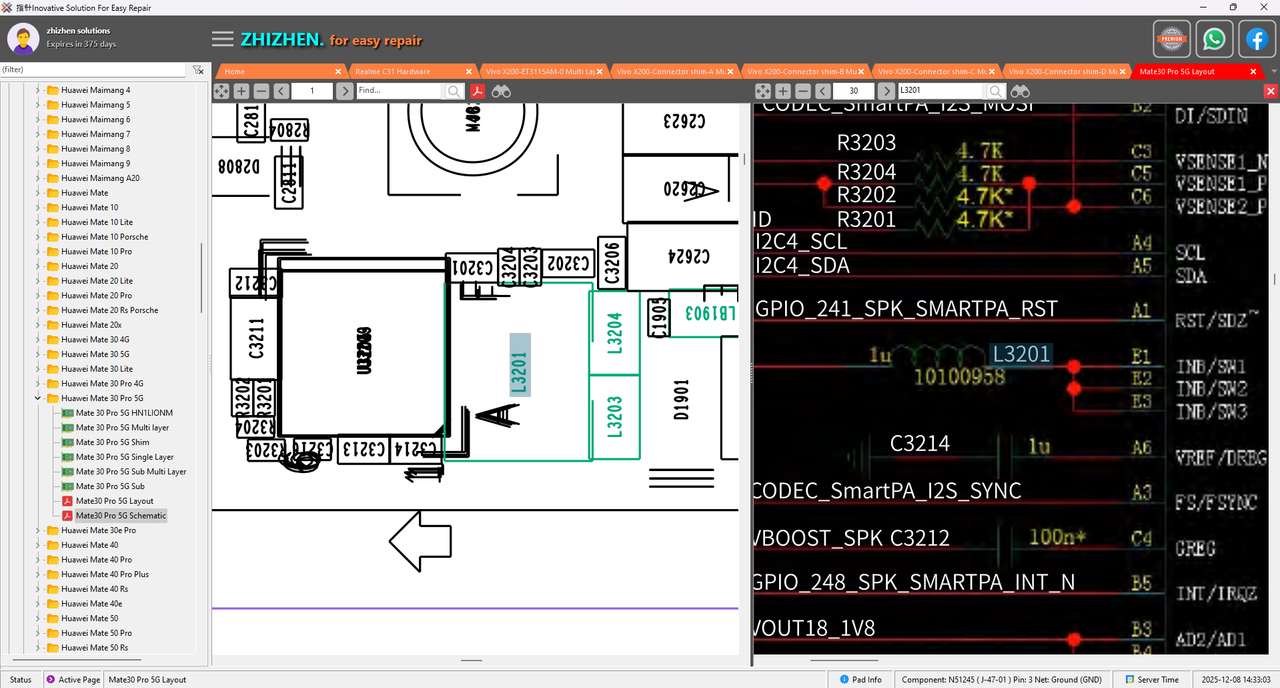Screen dimensions: 1280x688
Task: Go to next page in schematic viewer
Action: (x=886, y=91)
